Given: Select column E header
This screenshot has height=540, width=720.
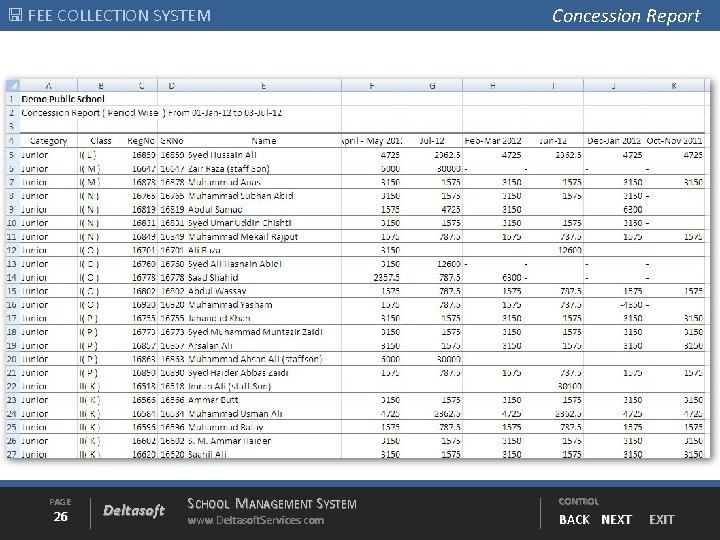Looking at the screenshot, I should [x=263, y=85].
